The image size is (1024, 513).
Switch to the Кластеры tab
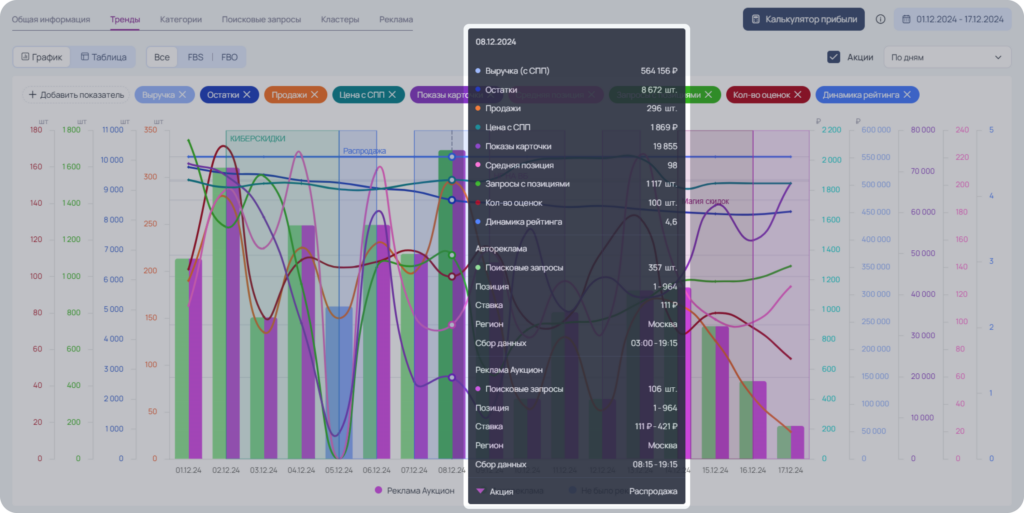(x=340, y=20)
